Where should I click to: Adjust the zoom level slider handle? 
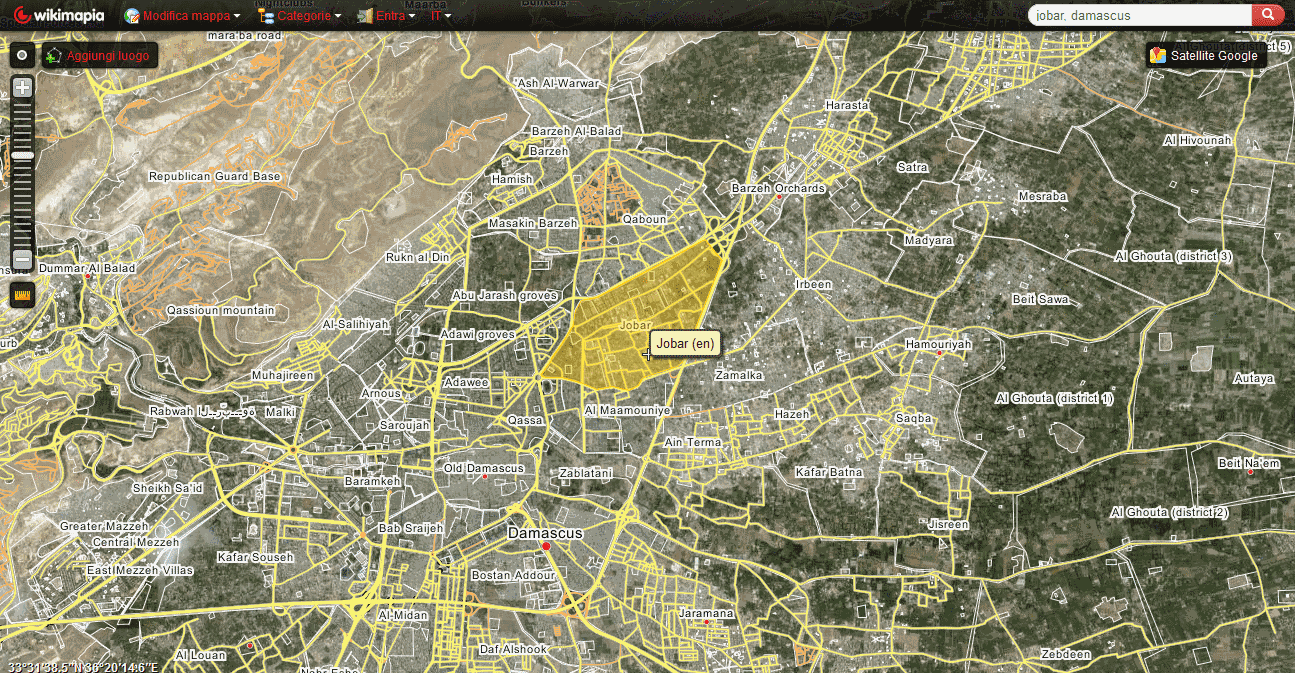[x=21, y=154]
